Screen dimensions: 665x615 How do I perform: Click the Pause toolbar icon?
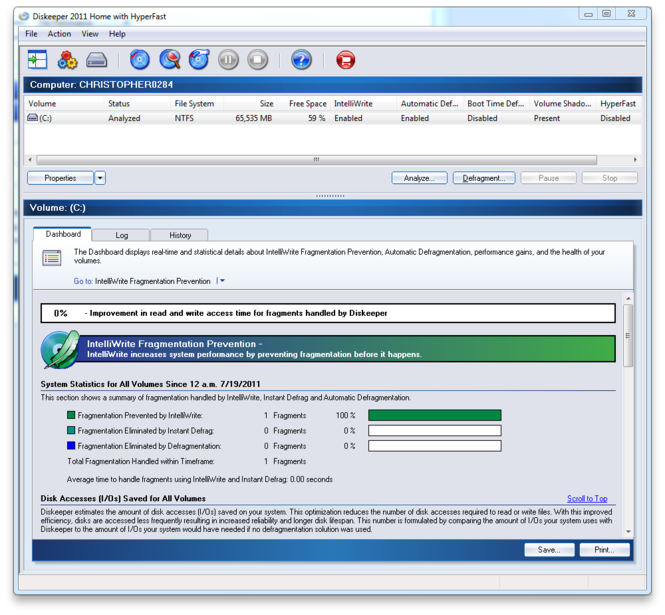coord(229,60)
